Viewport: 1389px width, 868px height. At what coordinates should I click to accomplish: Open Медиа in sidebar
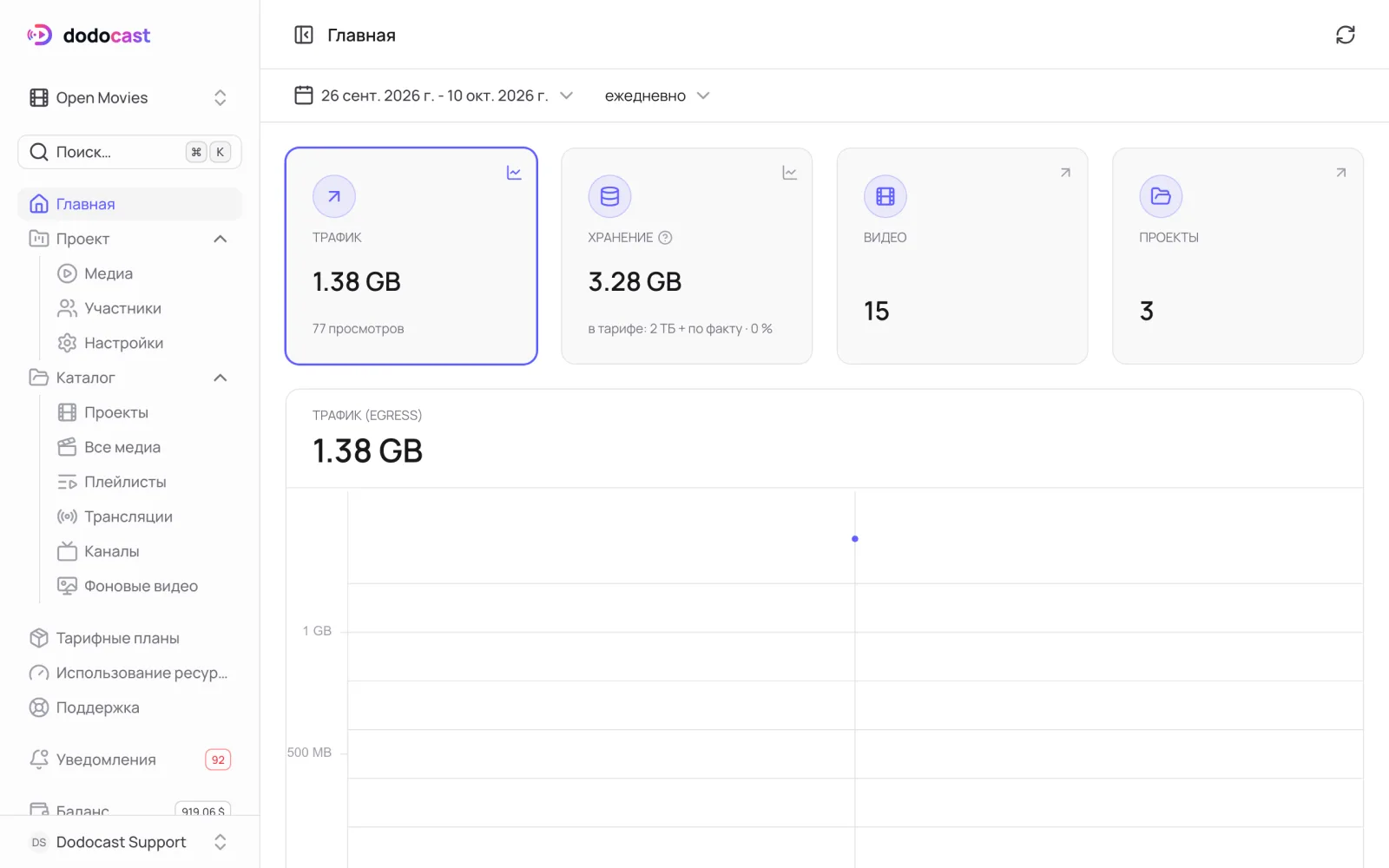tap(143, 273)
